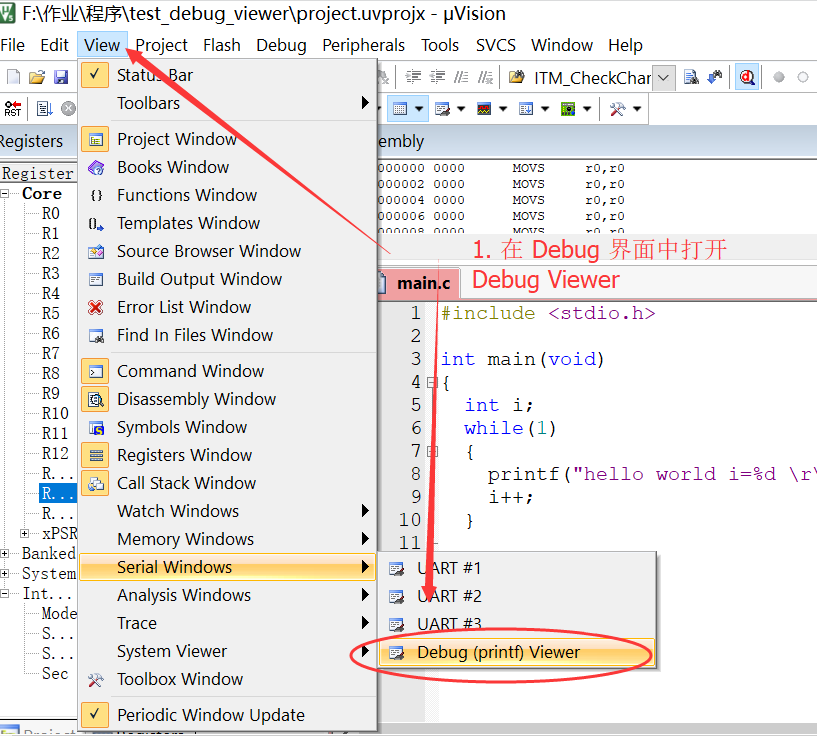Screen dimensions: 817x736
Task: Click the gray Stop circle icon
Action: pyautogui.click(x=68, y=109)
